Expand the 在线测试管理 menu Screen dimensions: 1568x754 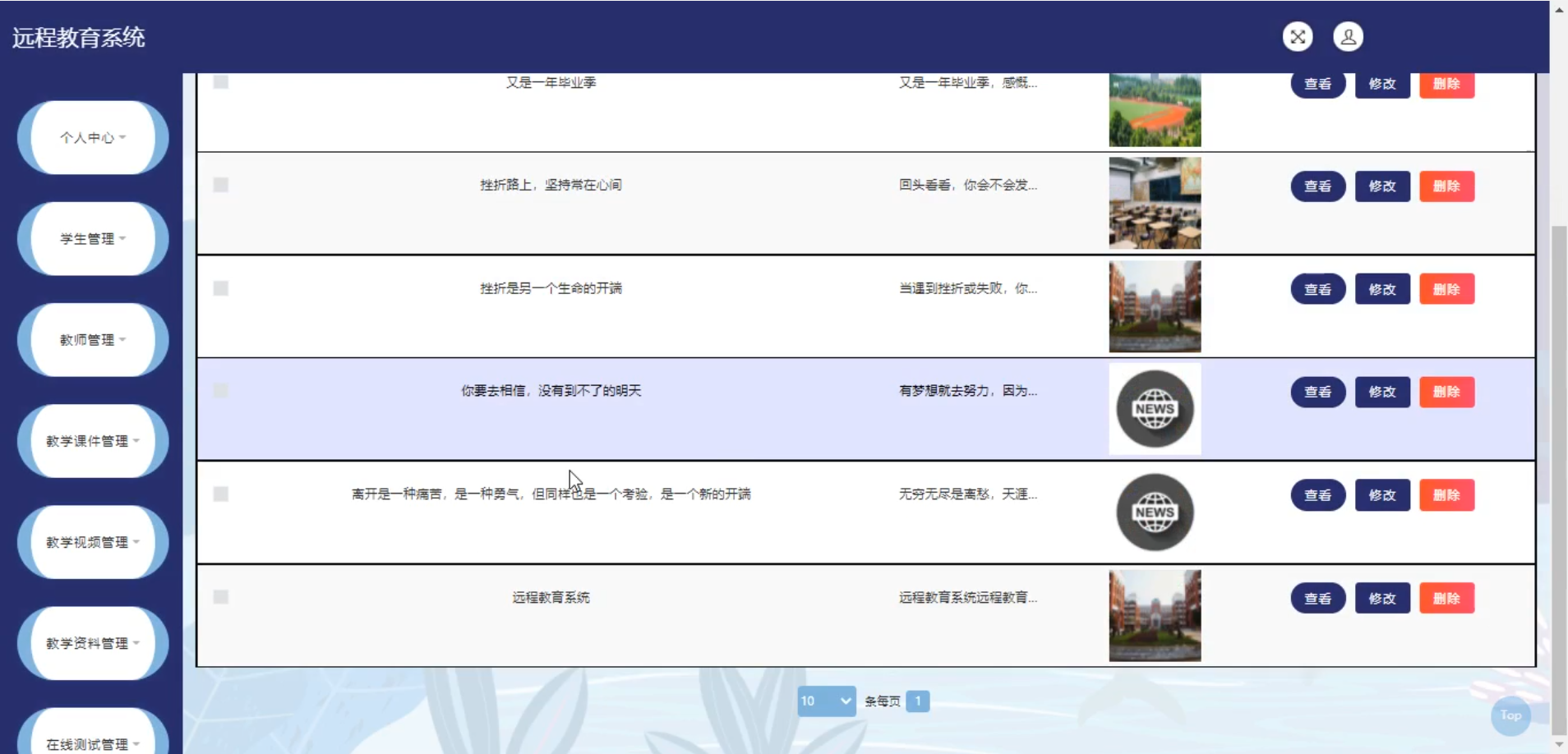click(x=93, y=733)
